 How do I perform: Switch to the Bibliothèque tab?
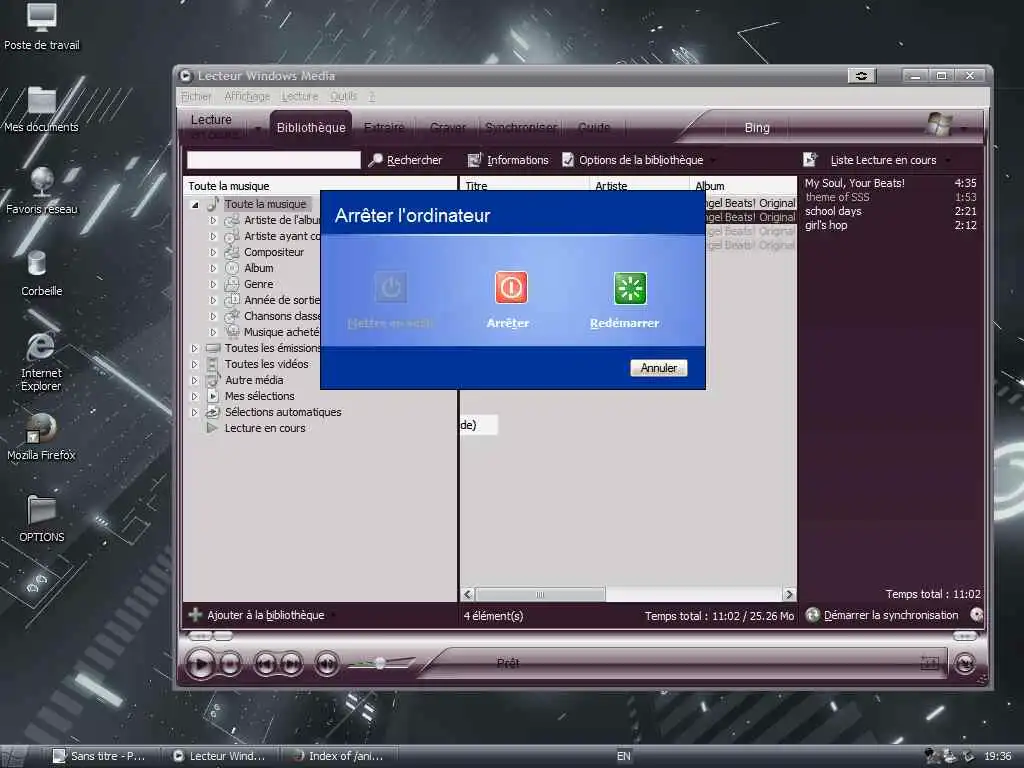point(311,127)
